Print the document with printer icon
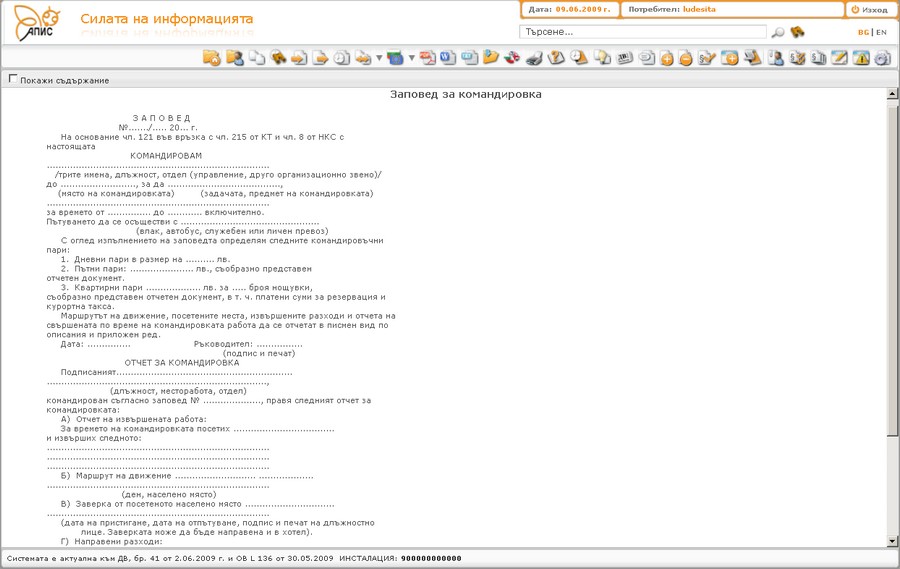 point(534,57)
